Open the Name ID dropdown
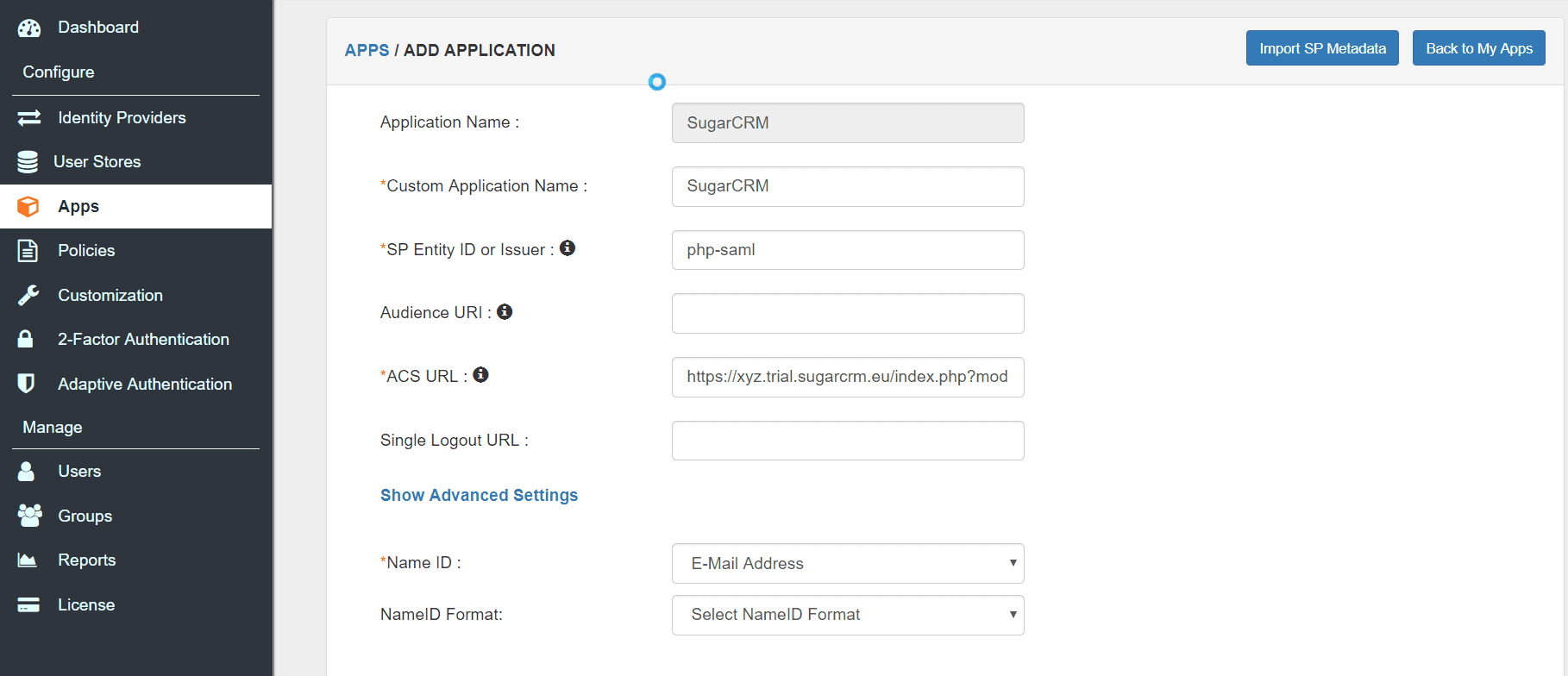The image size is (1568, 676). (848, 563)
